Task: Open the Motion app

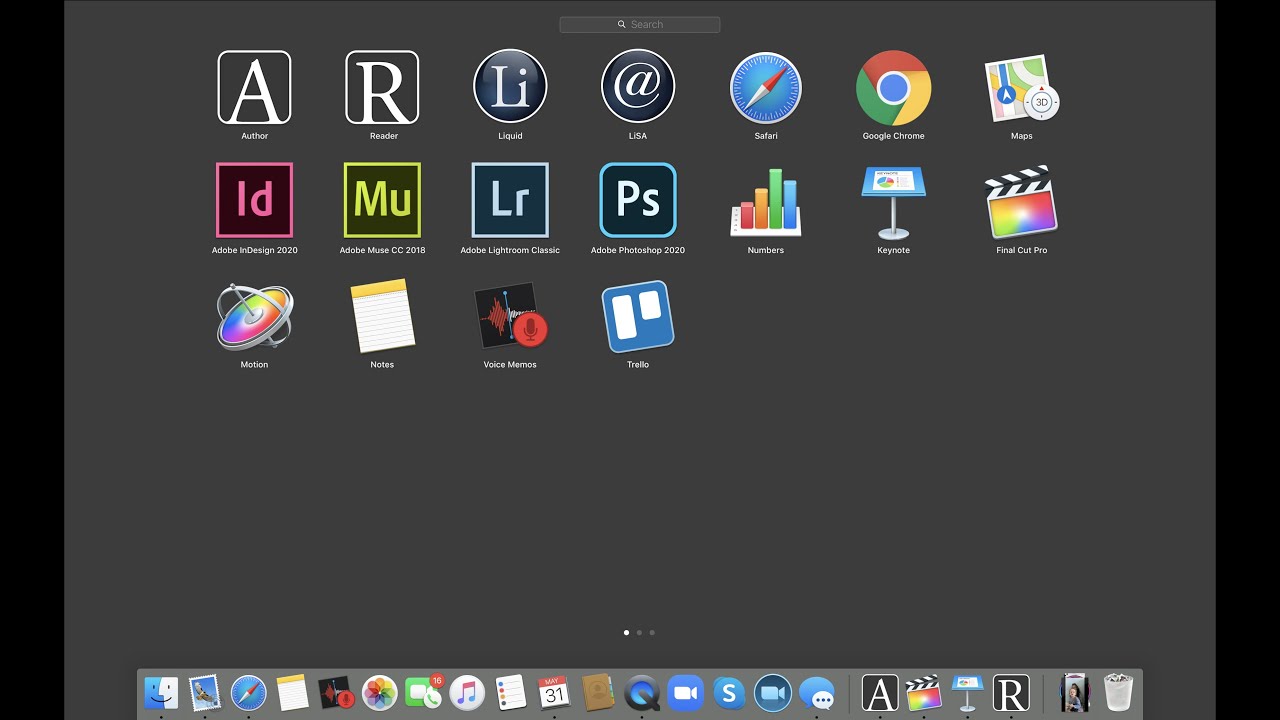Action: point(254,316)
